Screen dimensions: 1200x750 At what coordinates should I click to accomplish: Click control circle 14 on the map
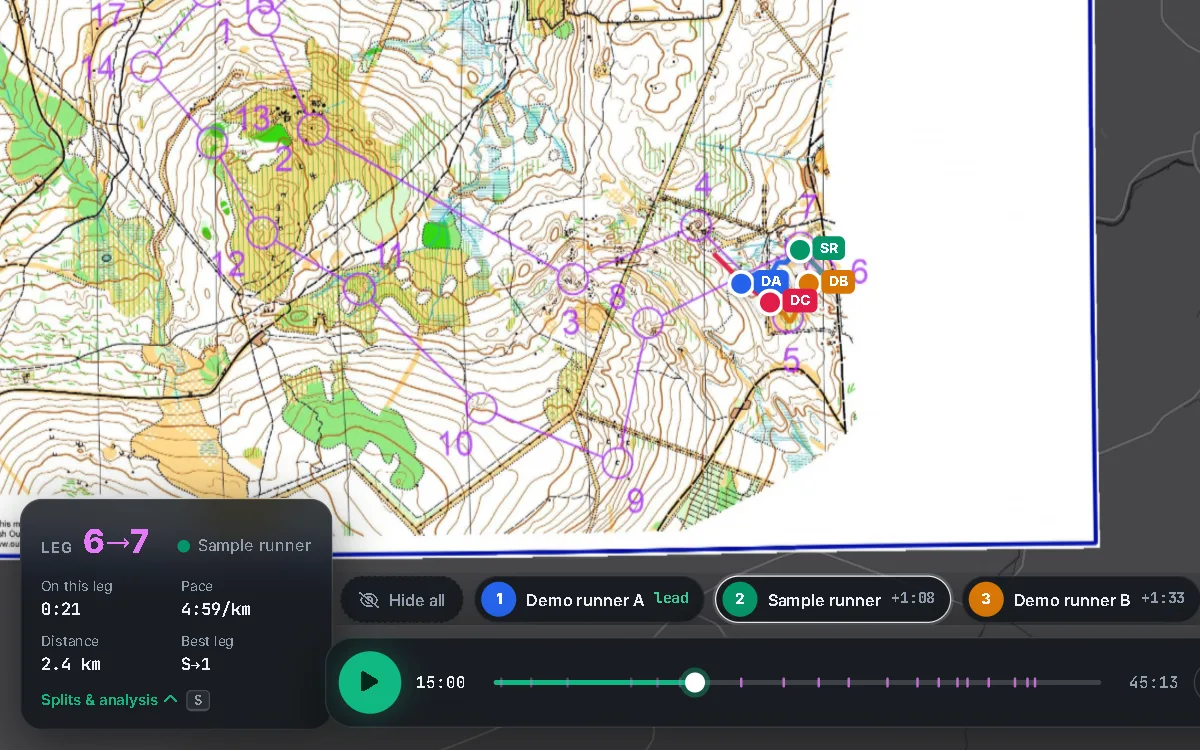(x=147, y=67)
